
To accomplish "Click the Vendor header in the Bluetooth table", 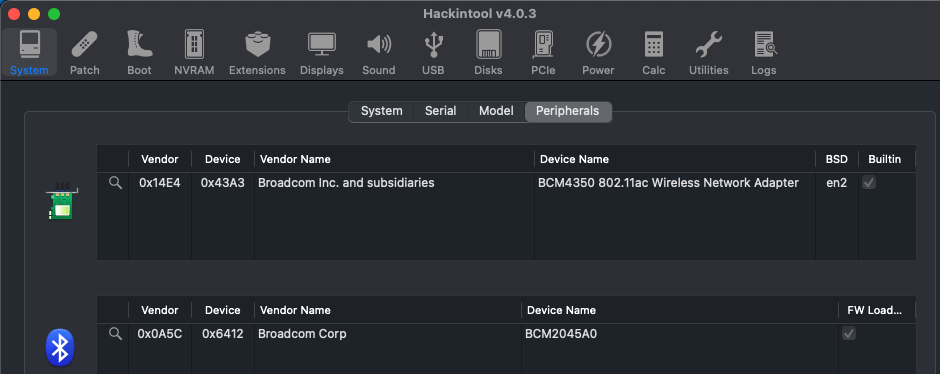I will click(x=159, y=310).
